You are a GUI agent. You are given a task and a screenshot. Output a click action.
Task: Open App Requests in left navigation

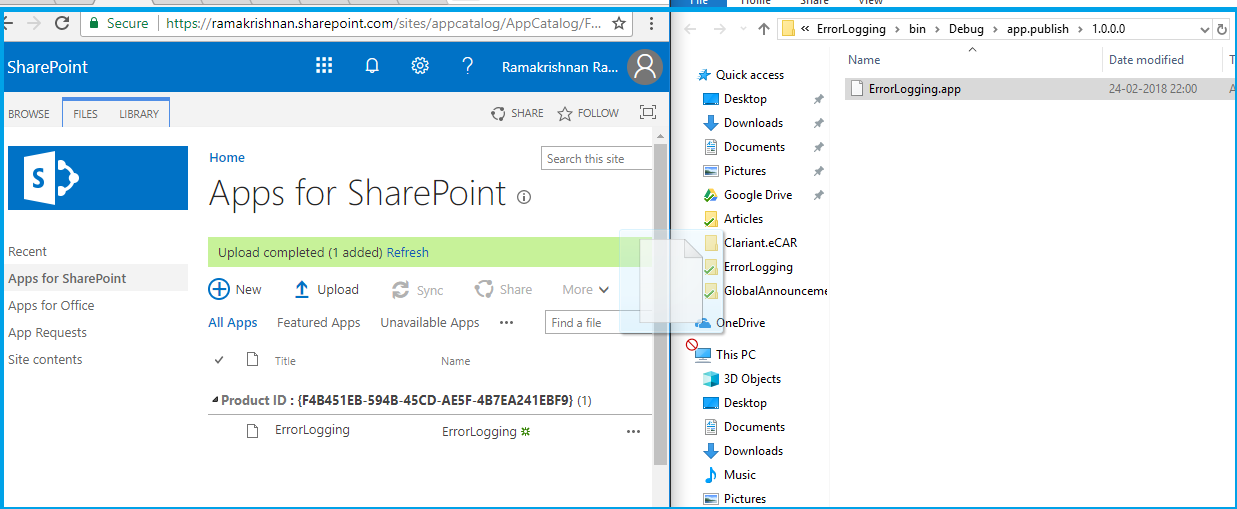coord(47,332)
